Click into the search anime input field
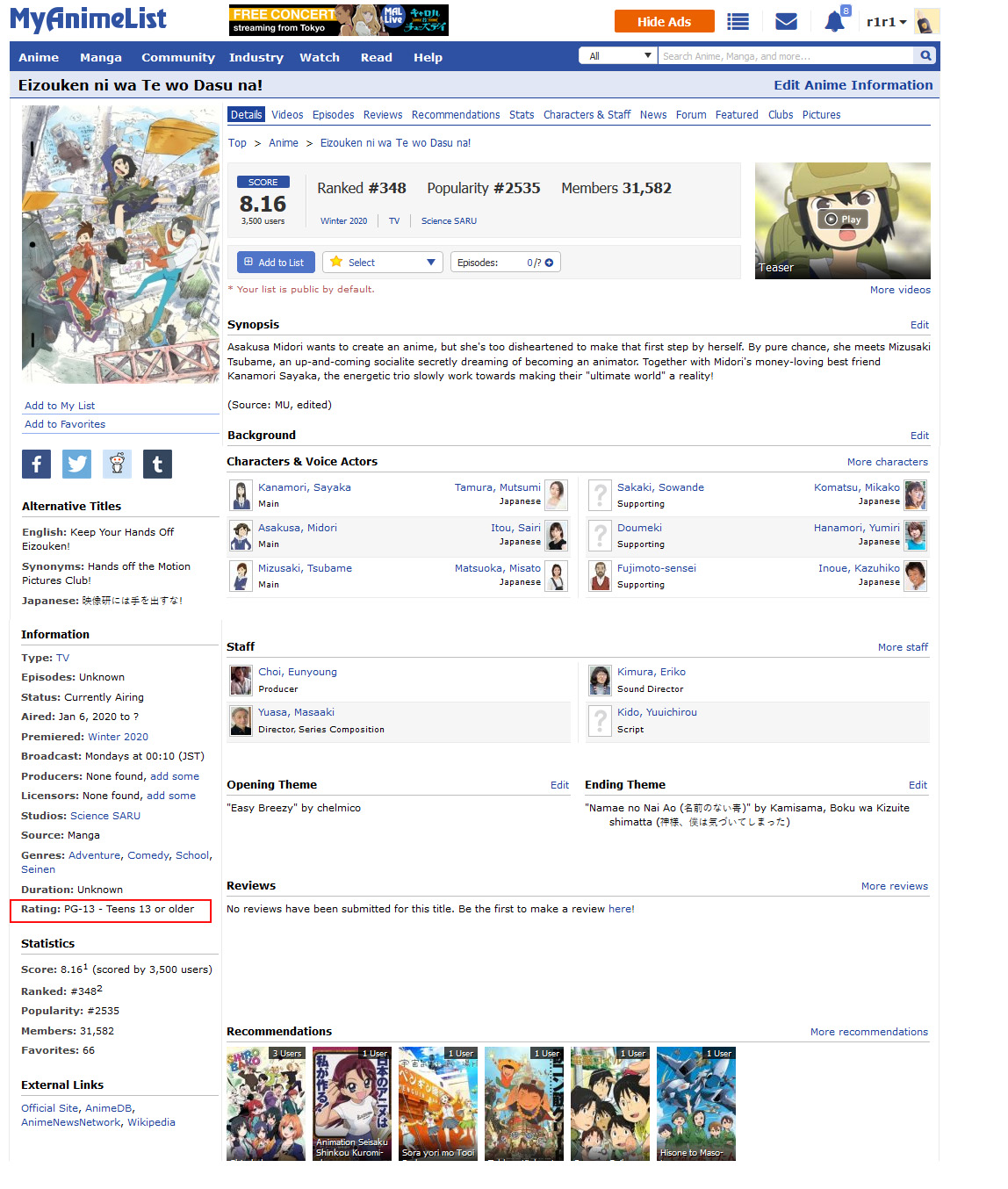Image resolution: width=1008 pixels, height=1189 pixels. coord(786,55)
